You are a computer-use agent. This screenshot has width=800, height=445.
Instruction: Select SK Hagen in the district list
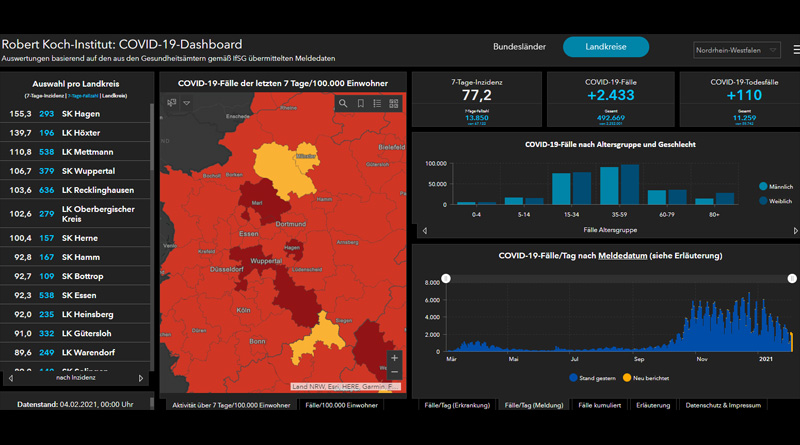[x=76, y=114]
